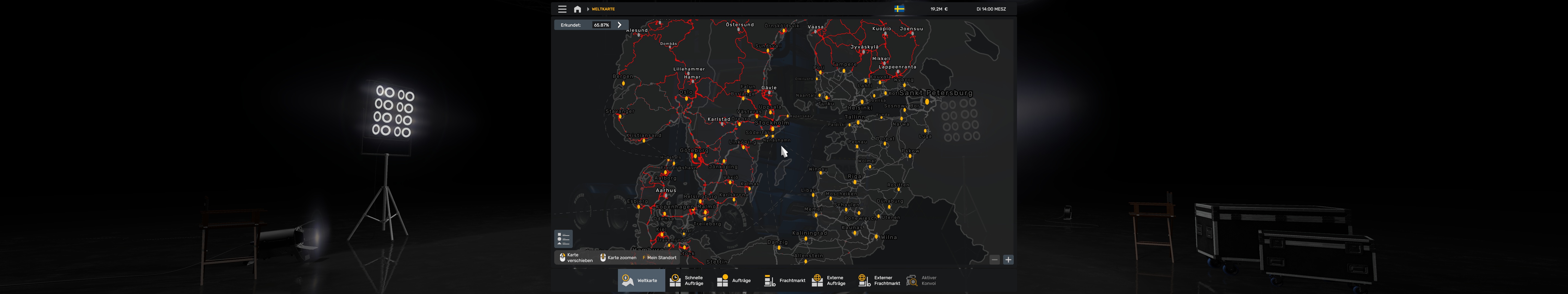Open the Externer Frachtmarkt tab

[x=879, y=281]
